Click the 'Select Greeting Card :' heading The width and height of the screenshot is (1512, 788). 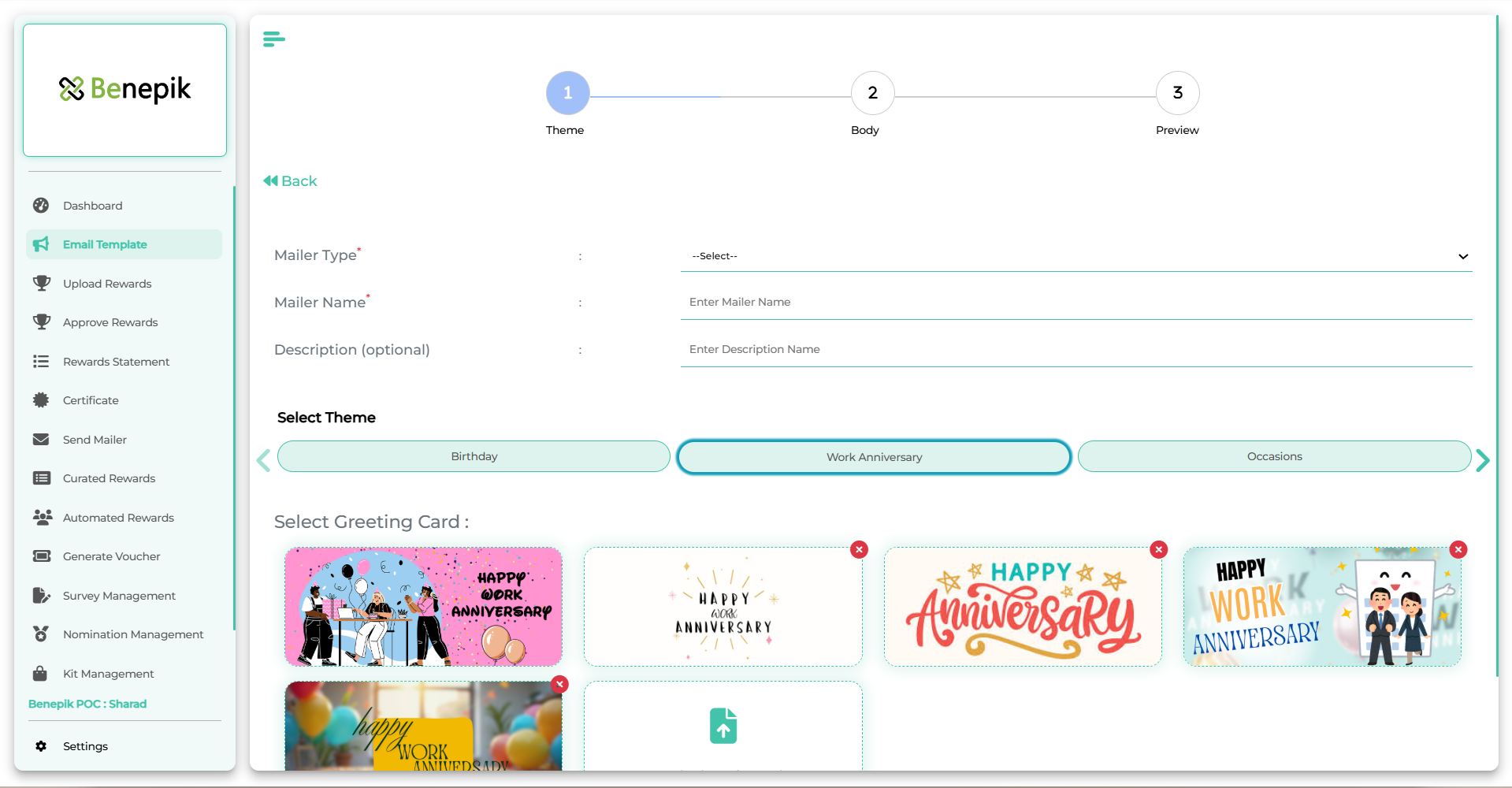coord(371,522)
